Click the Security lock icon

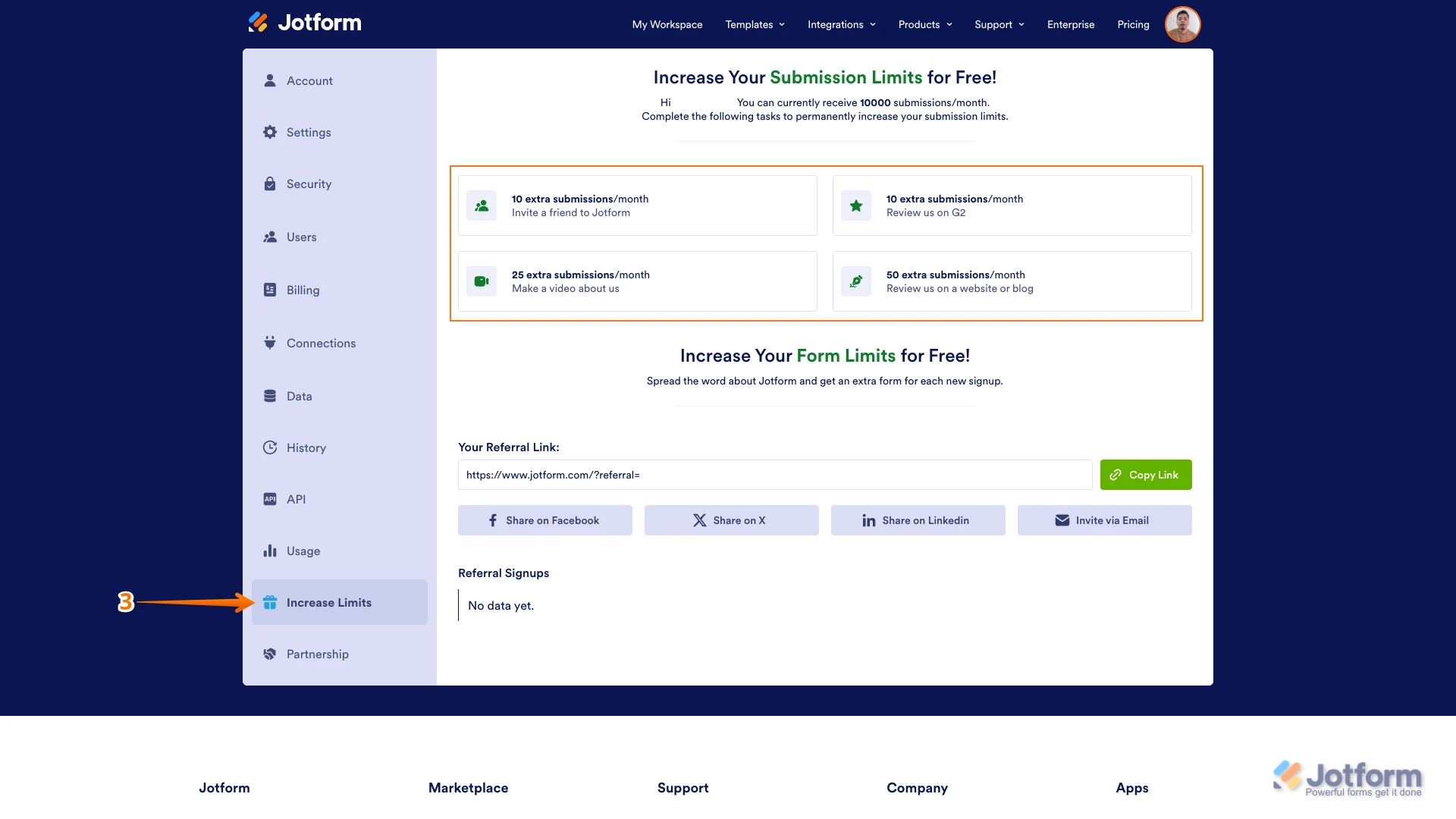(270, 184)
